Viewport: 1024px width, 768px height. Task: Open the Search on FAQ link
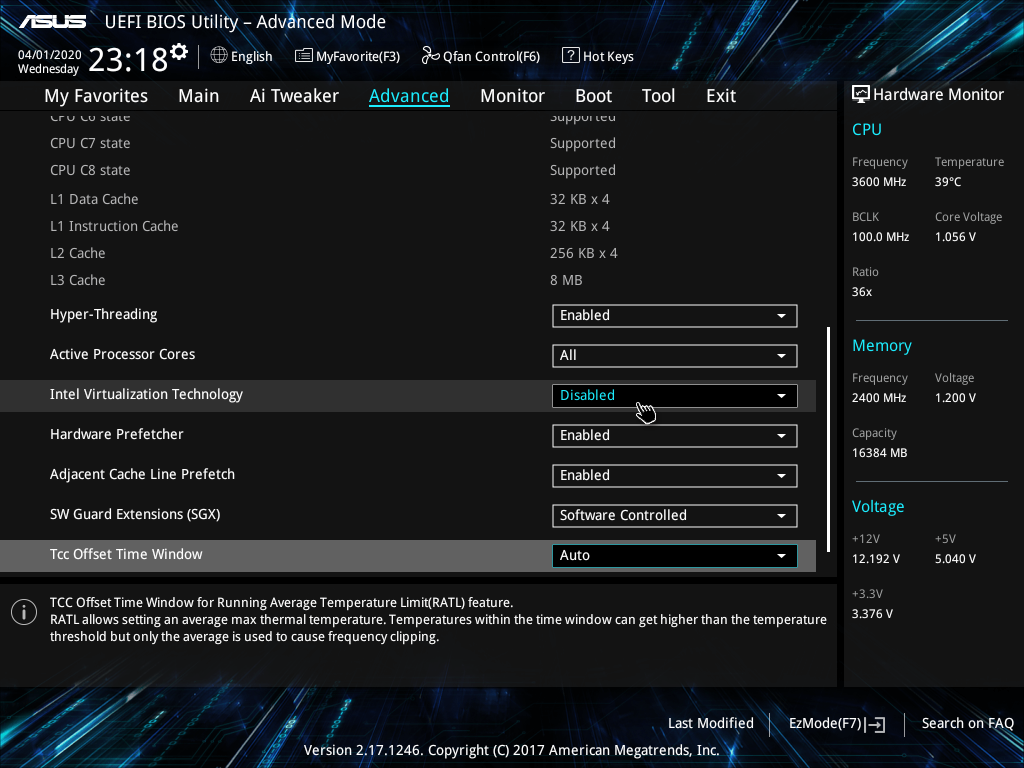coord(968,723)
